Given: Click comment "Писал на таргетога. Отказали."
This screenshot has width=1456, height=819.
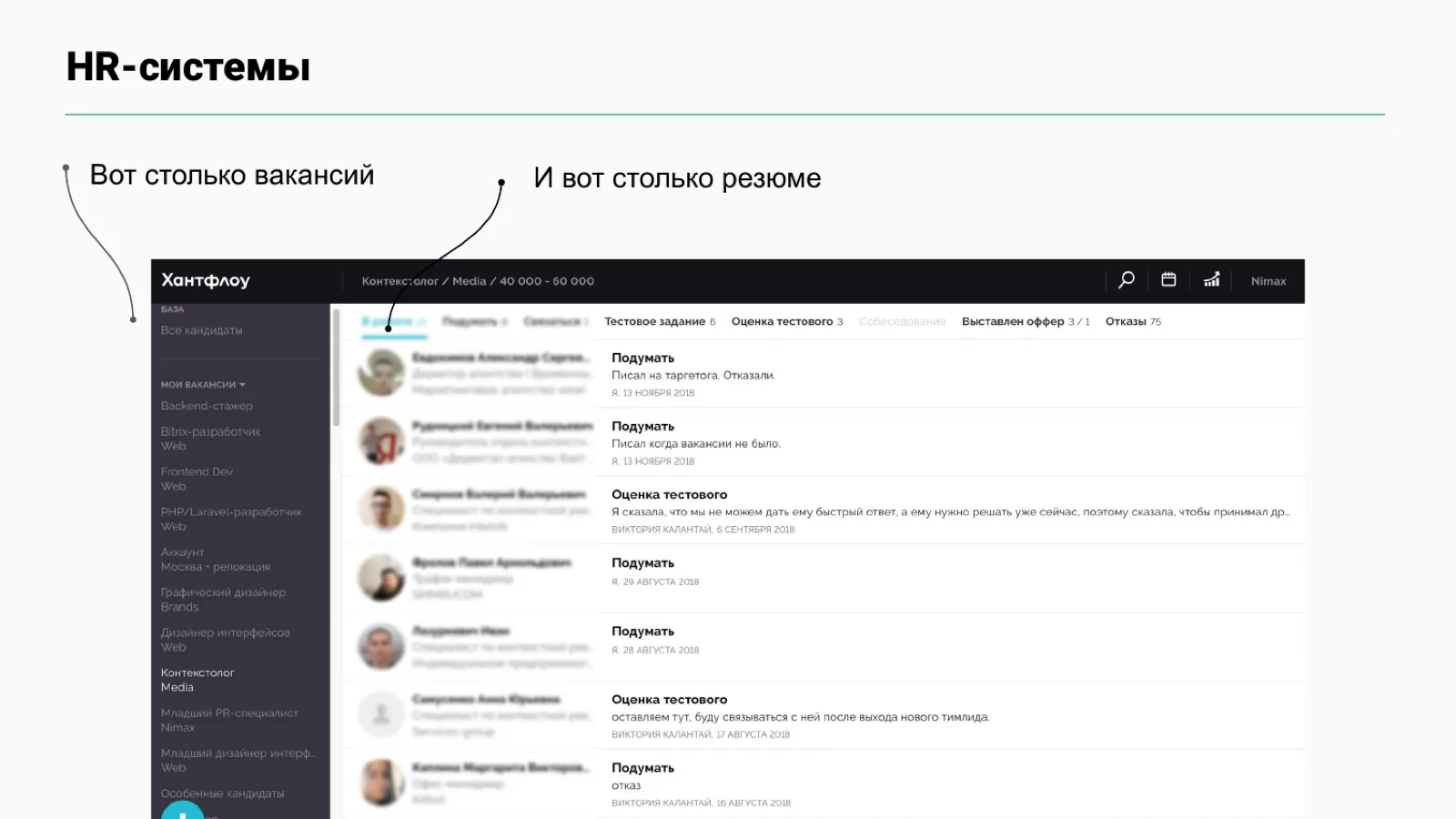Looking at the screenshot, I should point(693,375).
